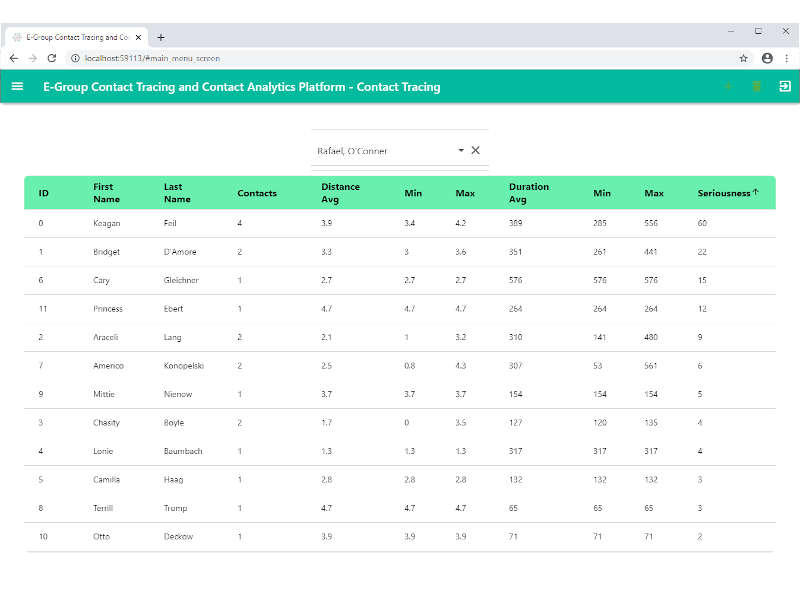This screenshot has height=600, width=800.
Task: Open a new browser tab
Action: 161,37
